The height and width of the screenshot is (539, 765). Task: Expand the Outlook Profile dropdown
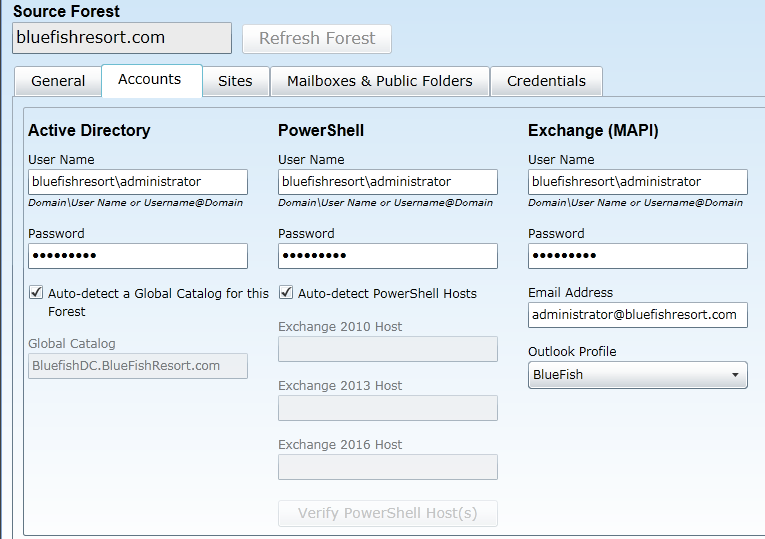[x=637, y=375]
